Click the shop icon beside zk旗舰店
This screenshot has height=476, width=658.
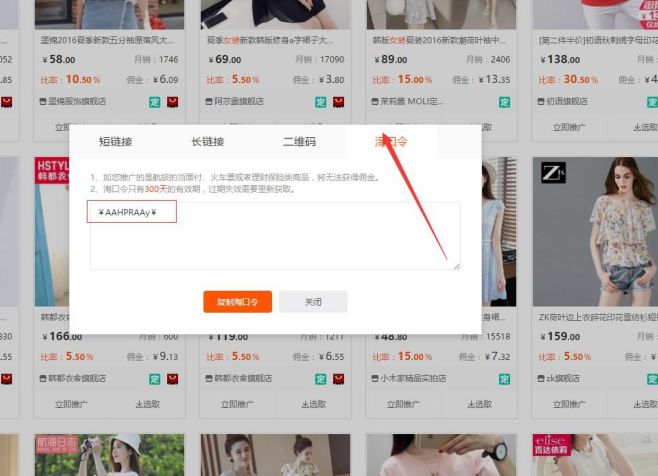click(541, 379)
